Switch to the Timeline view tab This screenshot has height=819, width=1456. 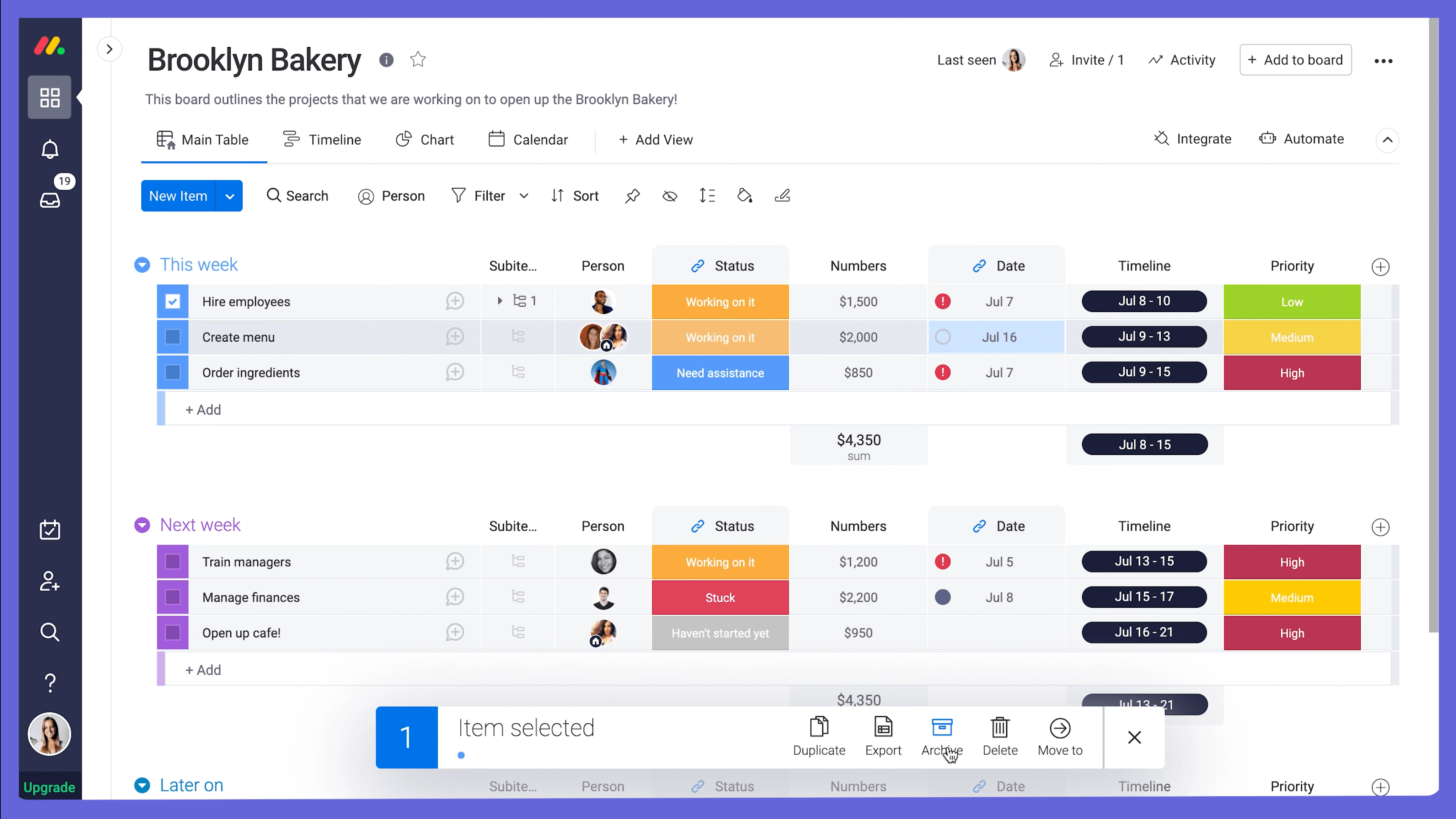(322, 140)
